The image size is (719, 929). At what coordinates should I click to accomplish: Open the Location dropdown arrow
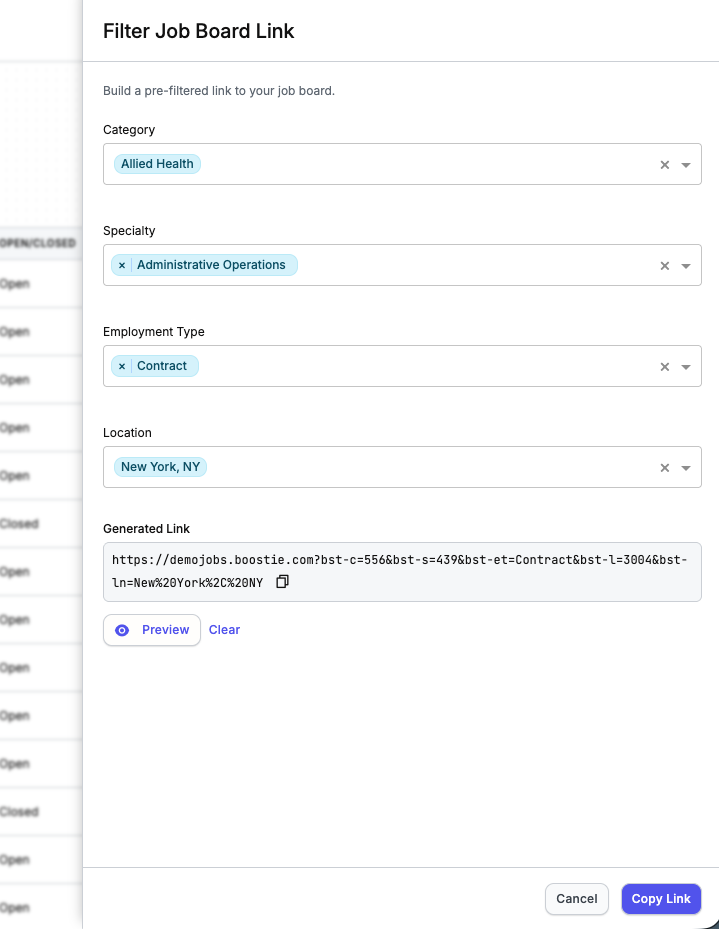(x=686, y=468)
